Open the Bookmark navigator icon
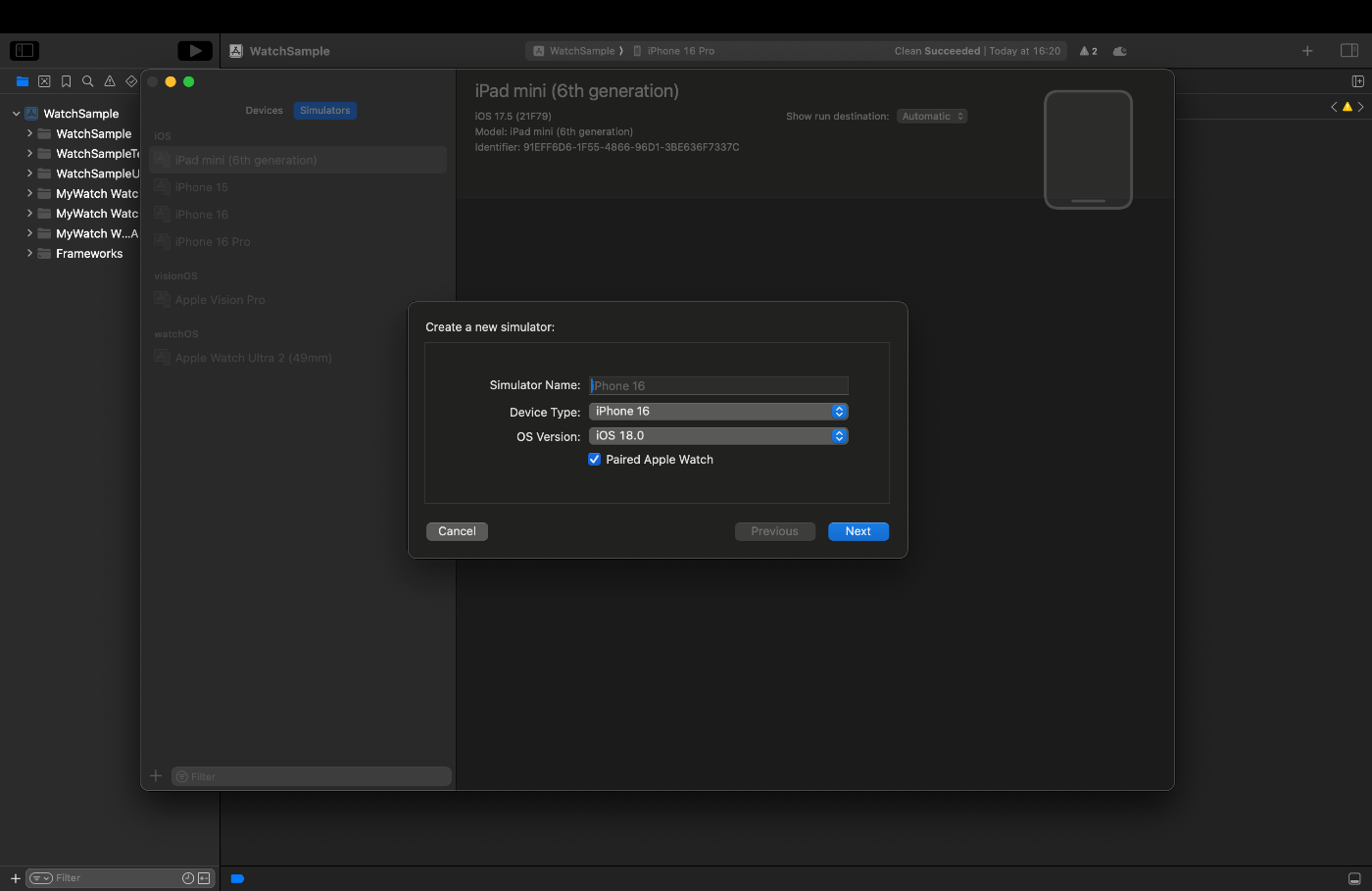This screenshot has height=891, width=1372. coord(66,81)
